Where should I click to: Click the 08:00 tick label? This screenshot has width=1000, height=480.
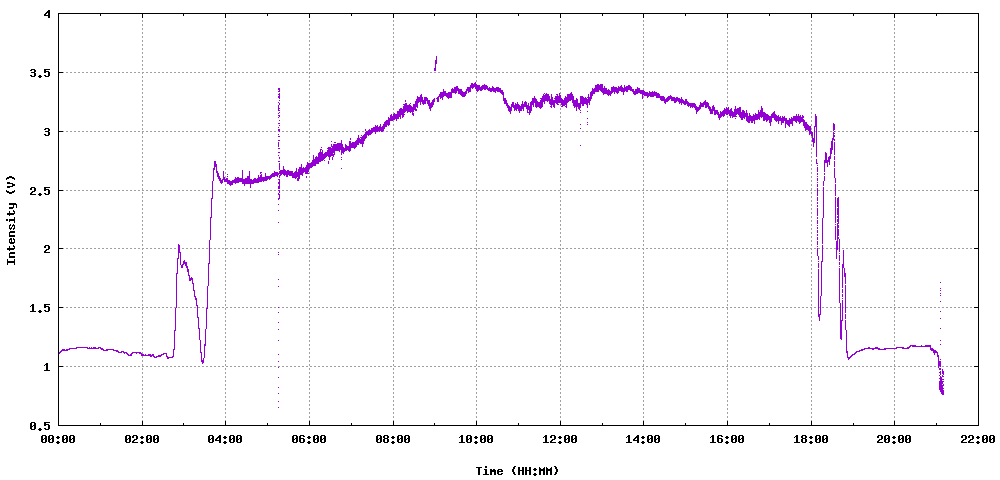[x=392, y=439]
